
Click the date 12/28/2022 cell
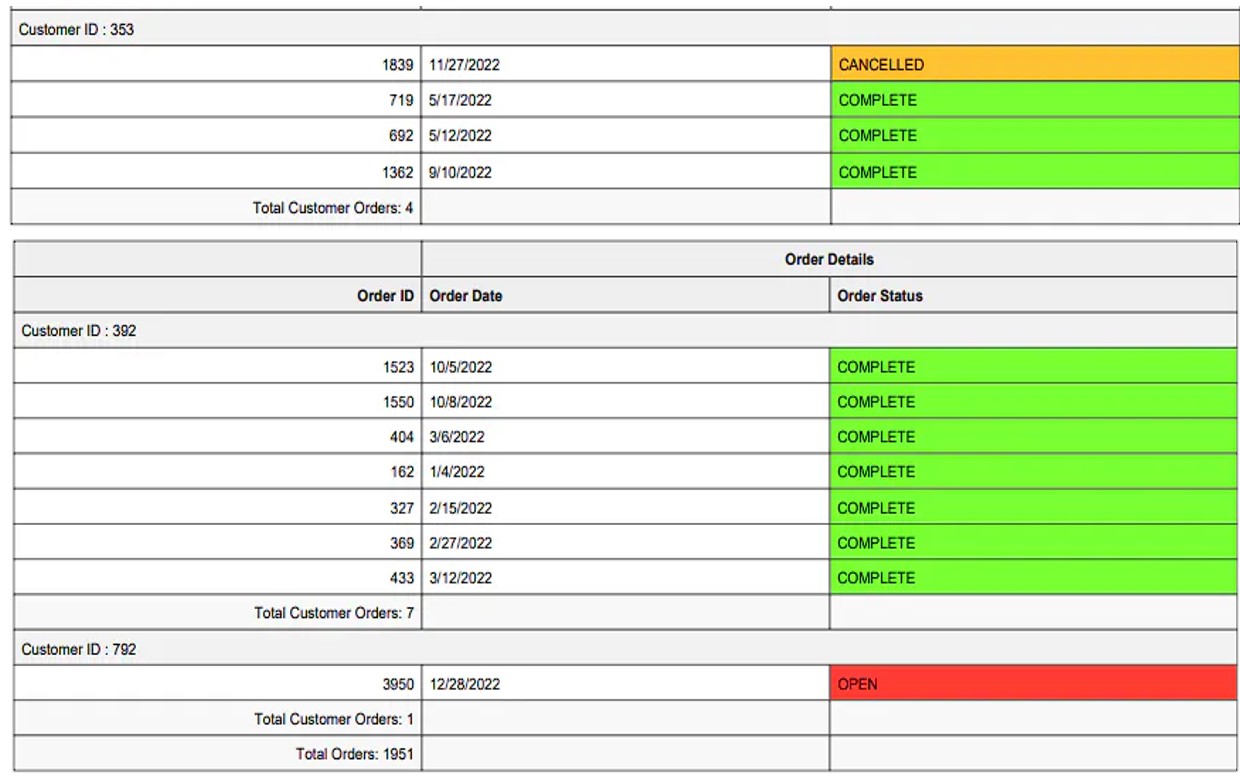pos(470,684)
